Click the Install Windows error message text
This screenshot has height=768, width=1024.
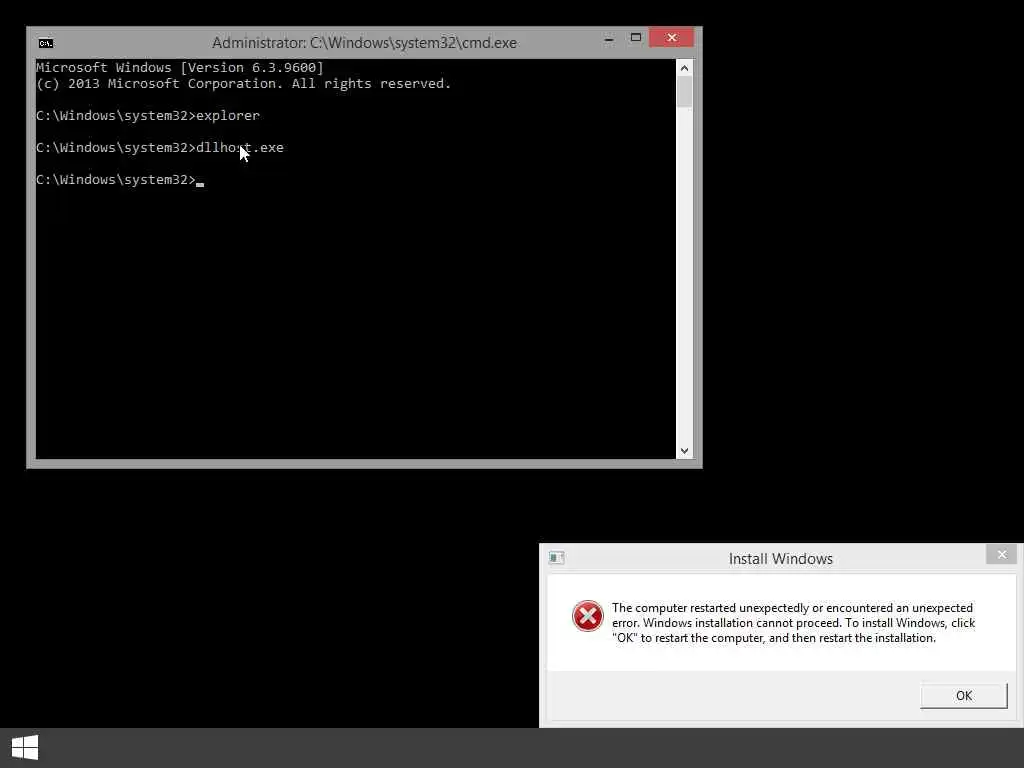[793, 623]
